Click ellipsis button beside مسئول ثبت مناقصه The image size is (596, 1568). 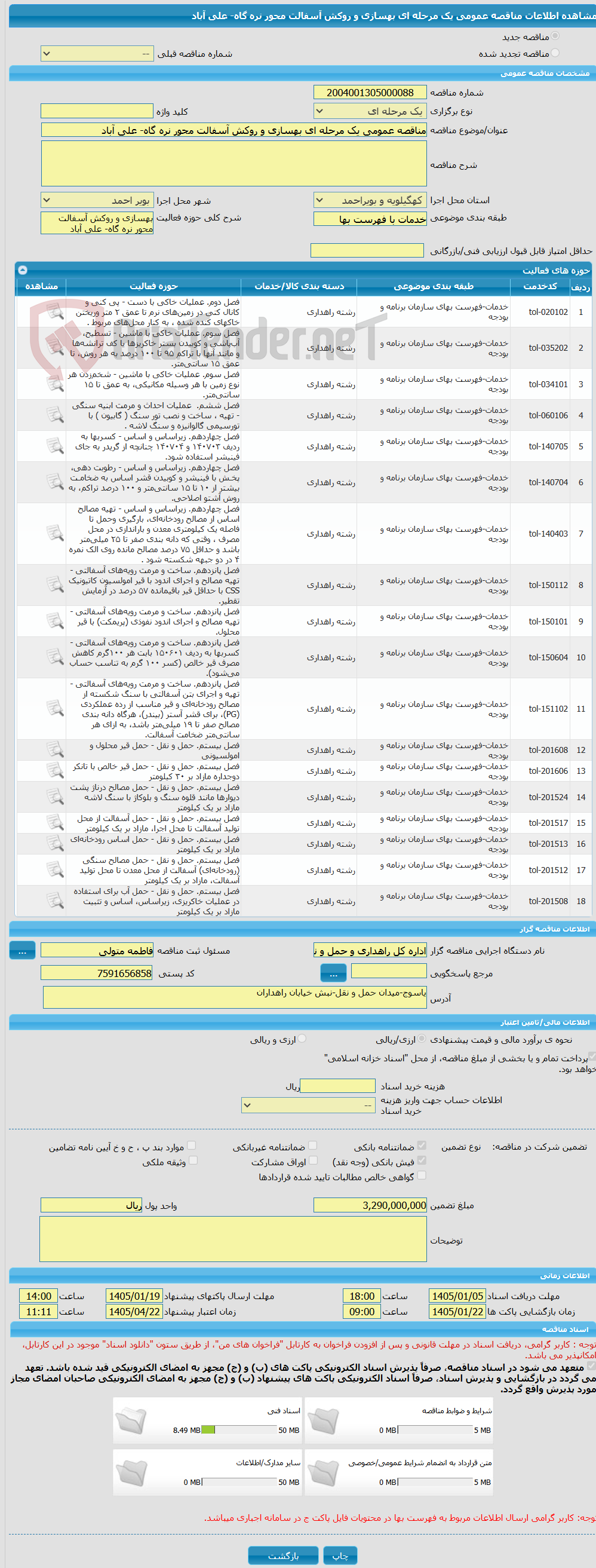tap(23, 950)
